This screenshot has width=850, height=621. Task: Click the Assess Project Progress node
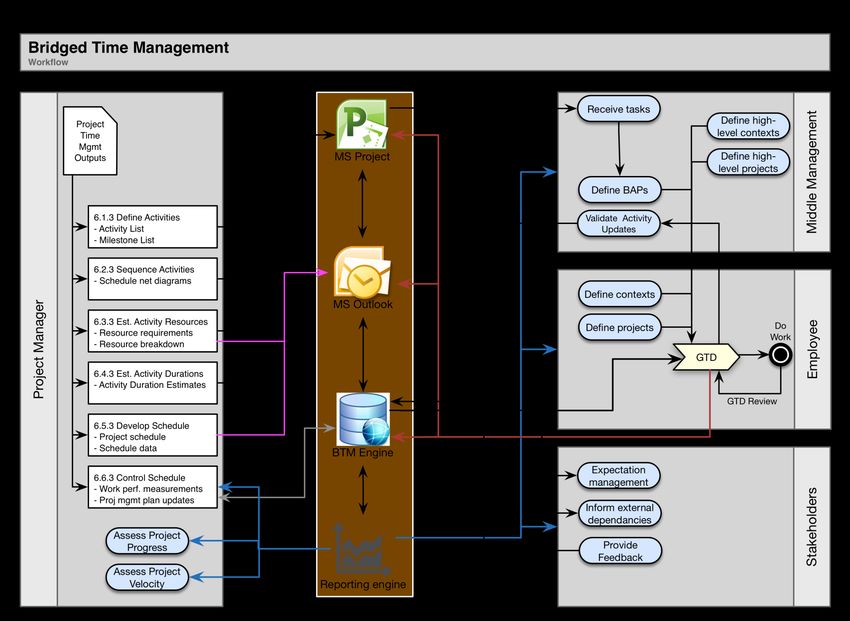coord(147,541)
